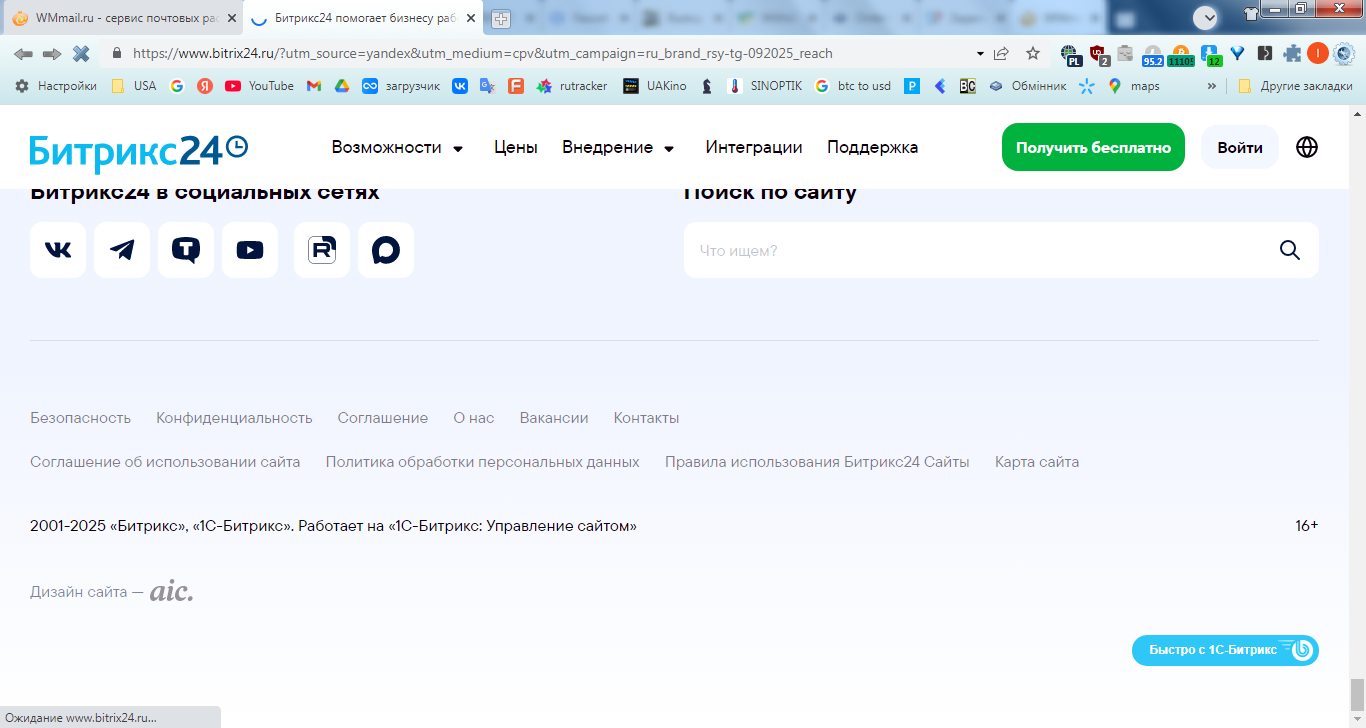Click the Получить бесплатно button

pos(1093,147)
